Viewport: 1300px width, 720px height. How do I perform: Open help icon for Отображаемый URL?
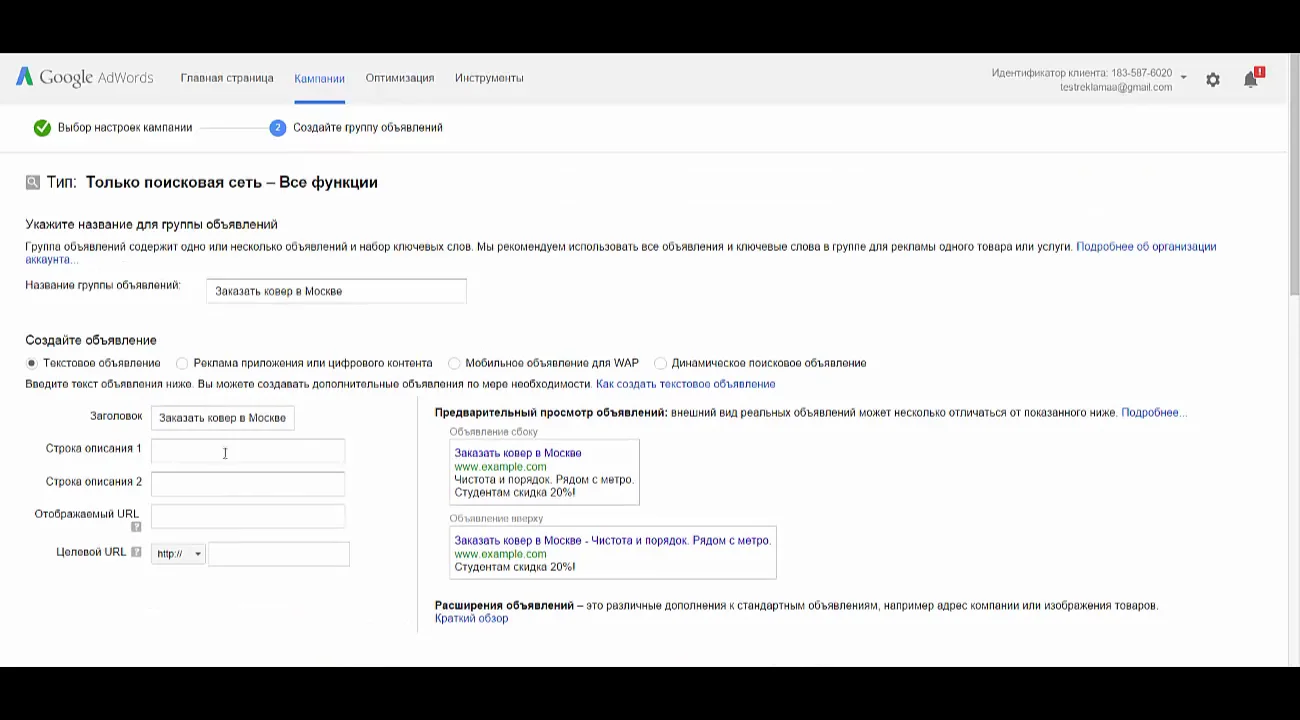pyautogui.click(x=136, y=527)
